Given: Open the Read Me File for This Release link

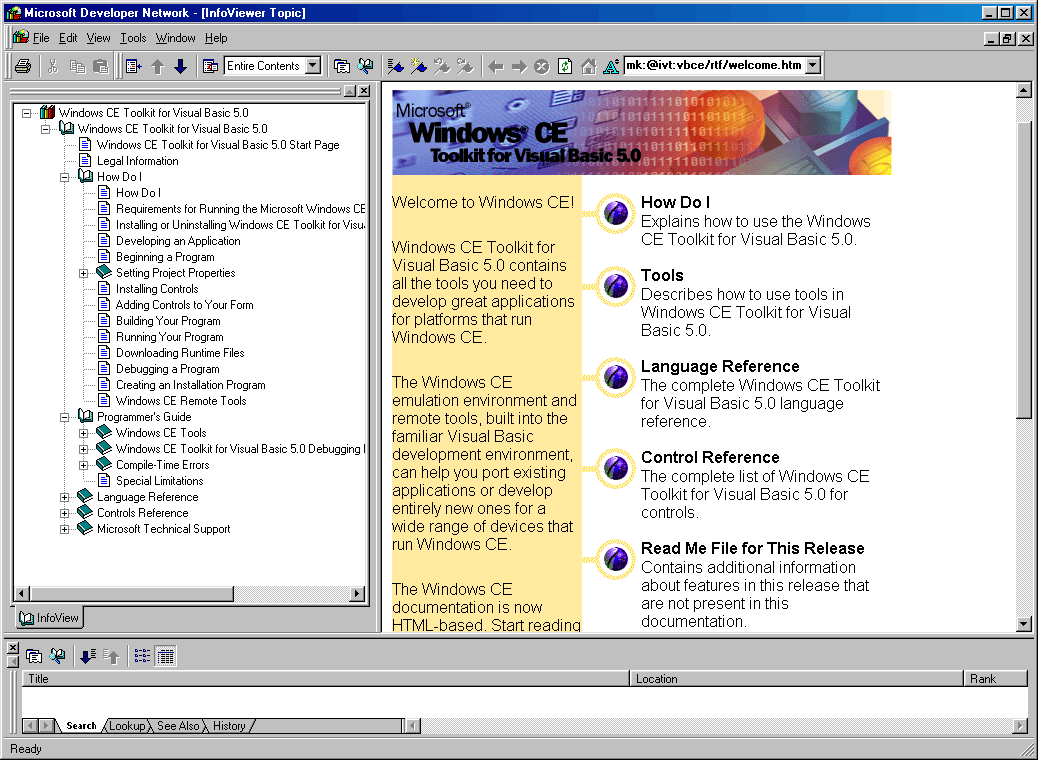Looking at the screenshot, I should [x=753, y=548].
